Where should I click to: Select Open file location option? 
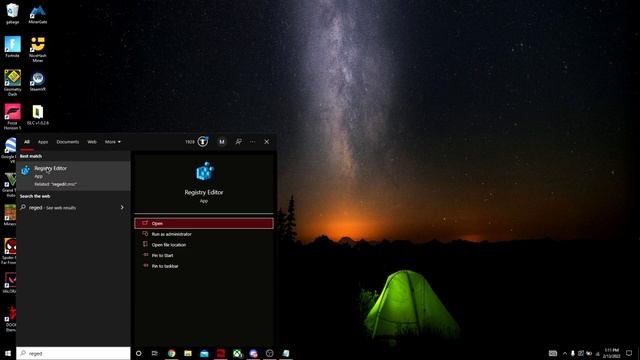(204, 244)
